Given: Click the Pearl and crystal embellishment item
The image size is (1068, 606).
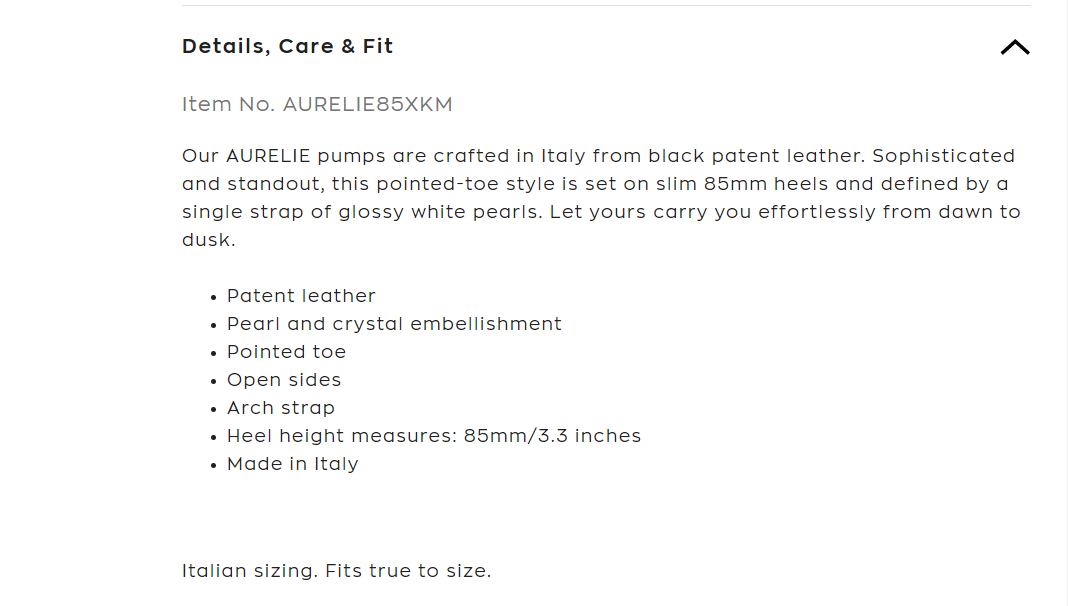Looking at the screenshot, I should tap(394, 324).
